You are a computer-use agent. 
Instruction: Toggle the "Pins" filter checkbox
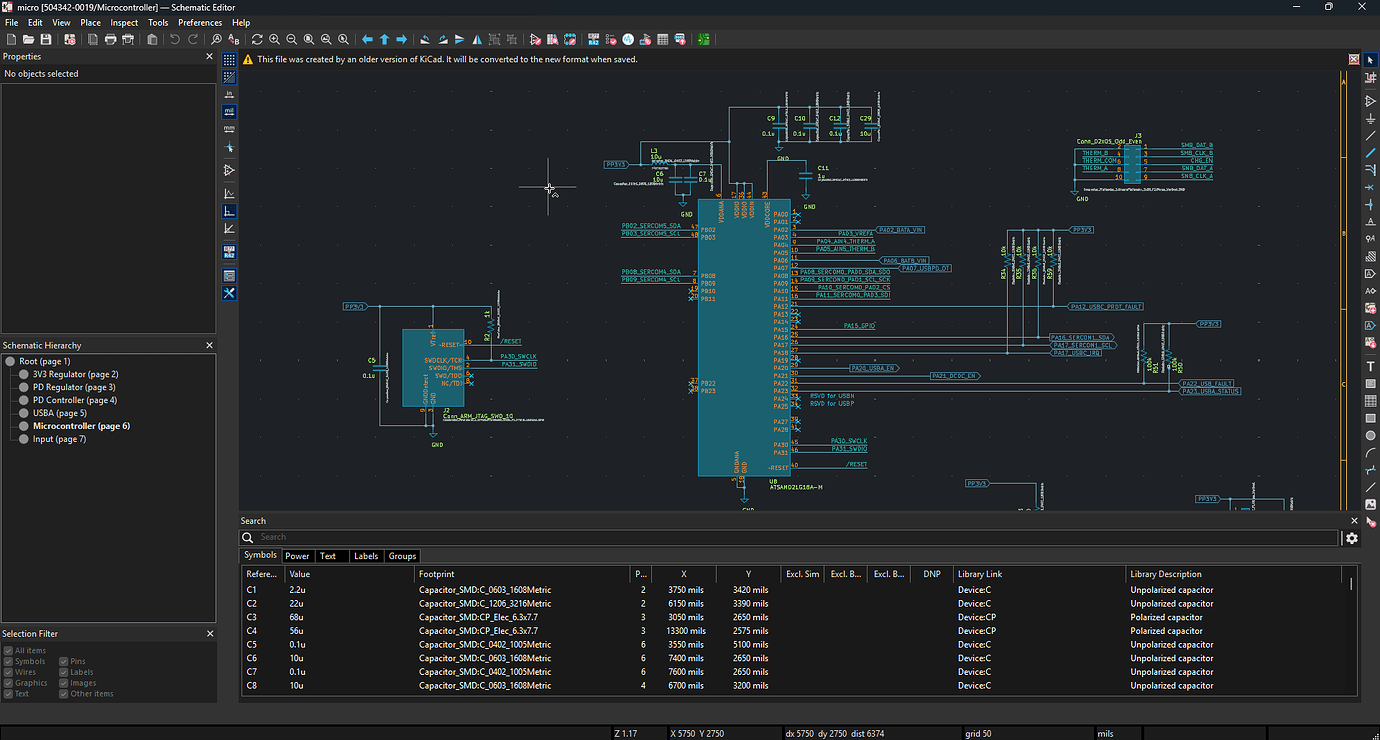point(62,661)
